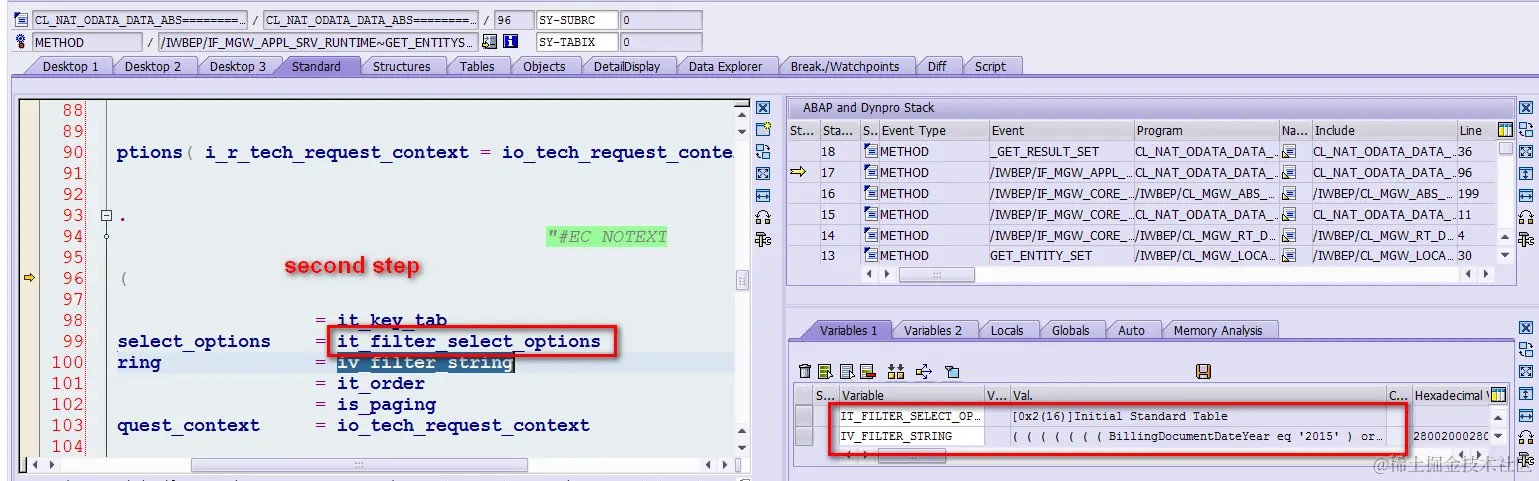Image resolution: width=1539 pixels, height=481 pixels.
Task: Click the ABAP stack horizontal scrollbar thumb
Action: point(936,274)
